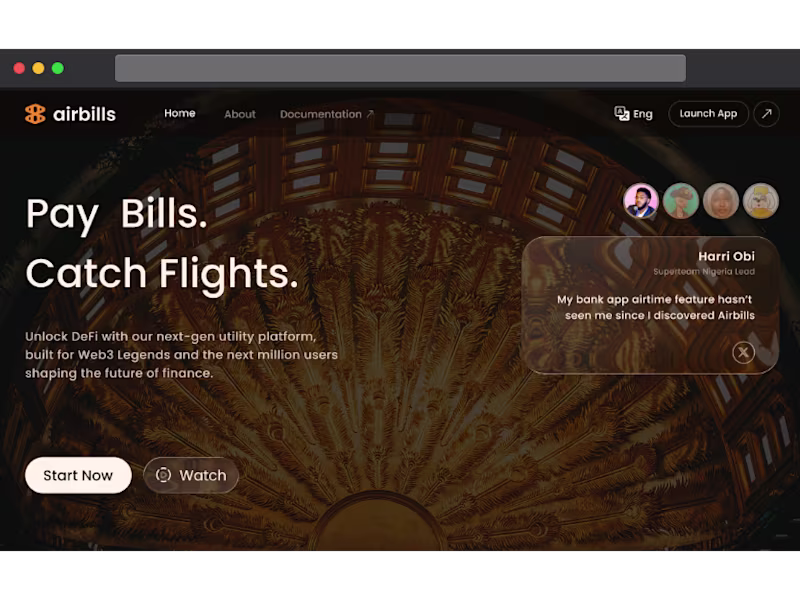The height and width of the screenshot is (600, 800).
Task: Click the round arrow icon beside Launch App
Action: [x=766, y=114]
